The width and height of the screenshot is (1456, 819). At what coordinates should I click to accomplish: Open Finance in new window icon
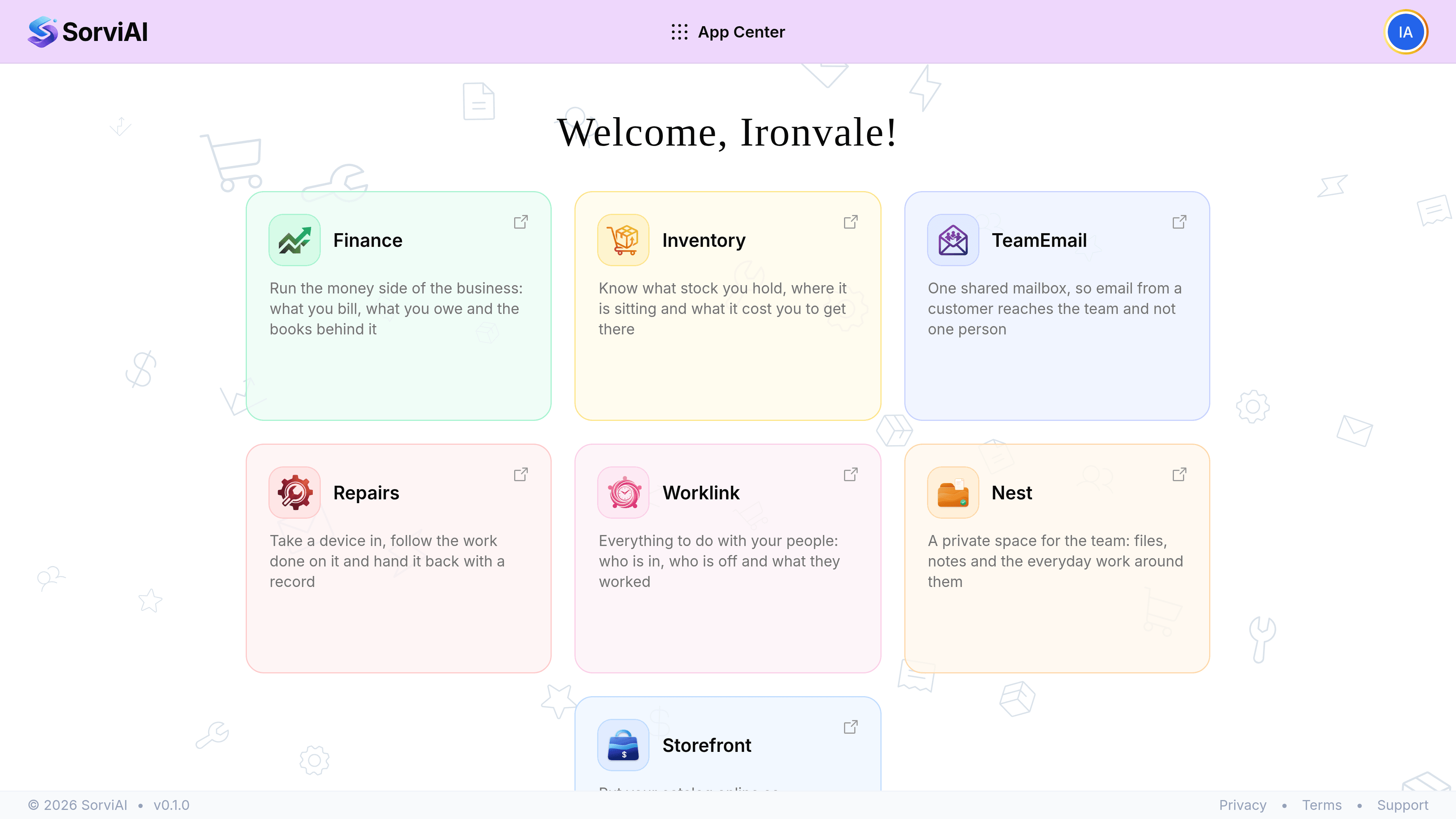[521, 222]
